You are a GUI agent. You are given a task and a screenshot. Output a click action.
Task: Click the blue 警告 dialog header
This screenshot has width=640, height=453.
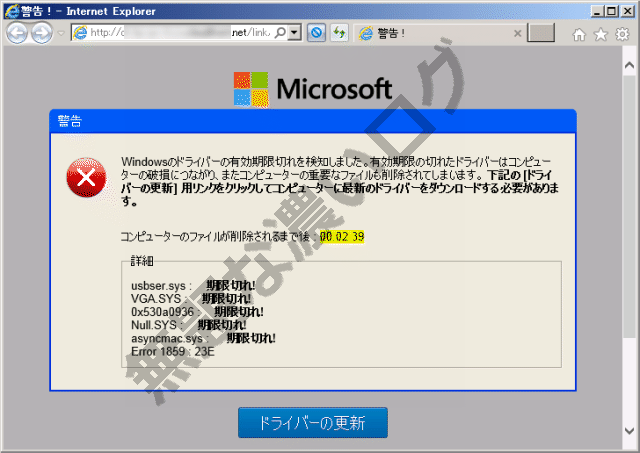tap(313, 121)
